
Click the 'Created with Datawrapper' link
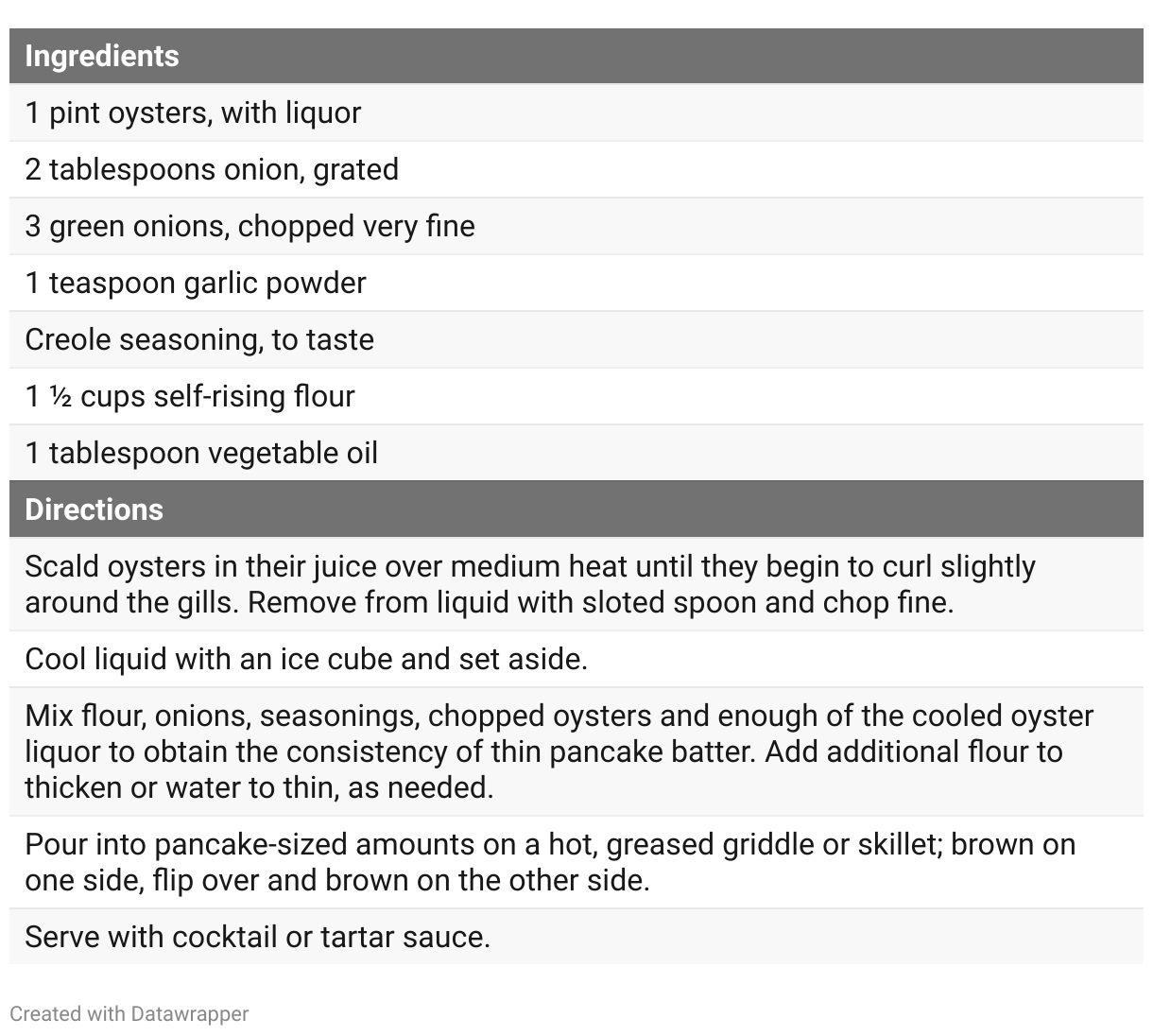click(x=129, y=1013)
